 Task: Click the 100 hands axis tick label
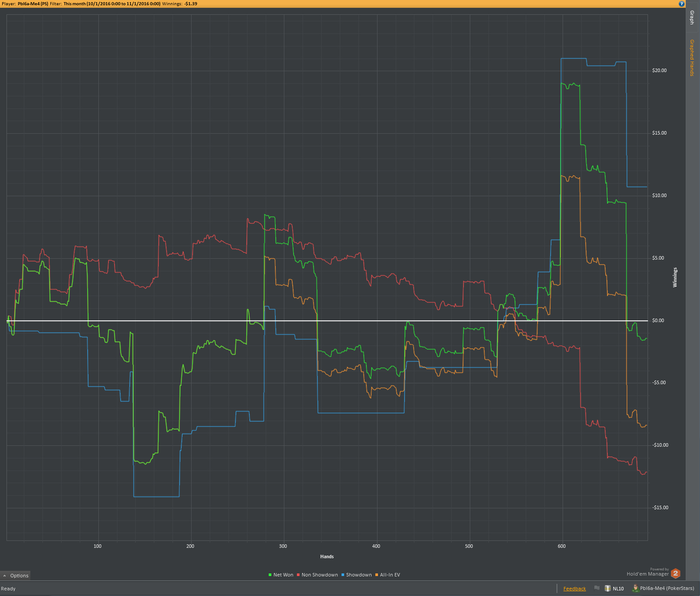[97, 546]
